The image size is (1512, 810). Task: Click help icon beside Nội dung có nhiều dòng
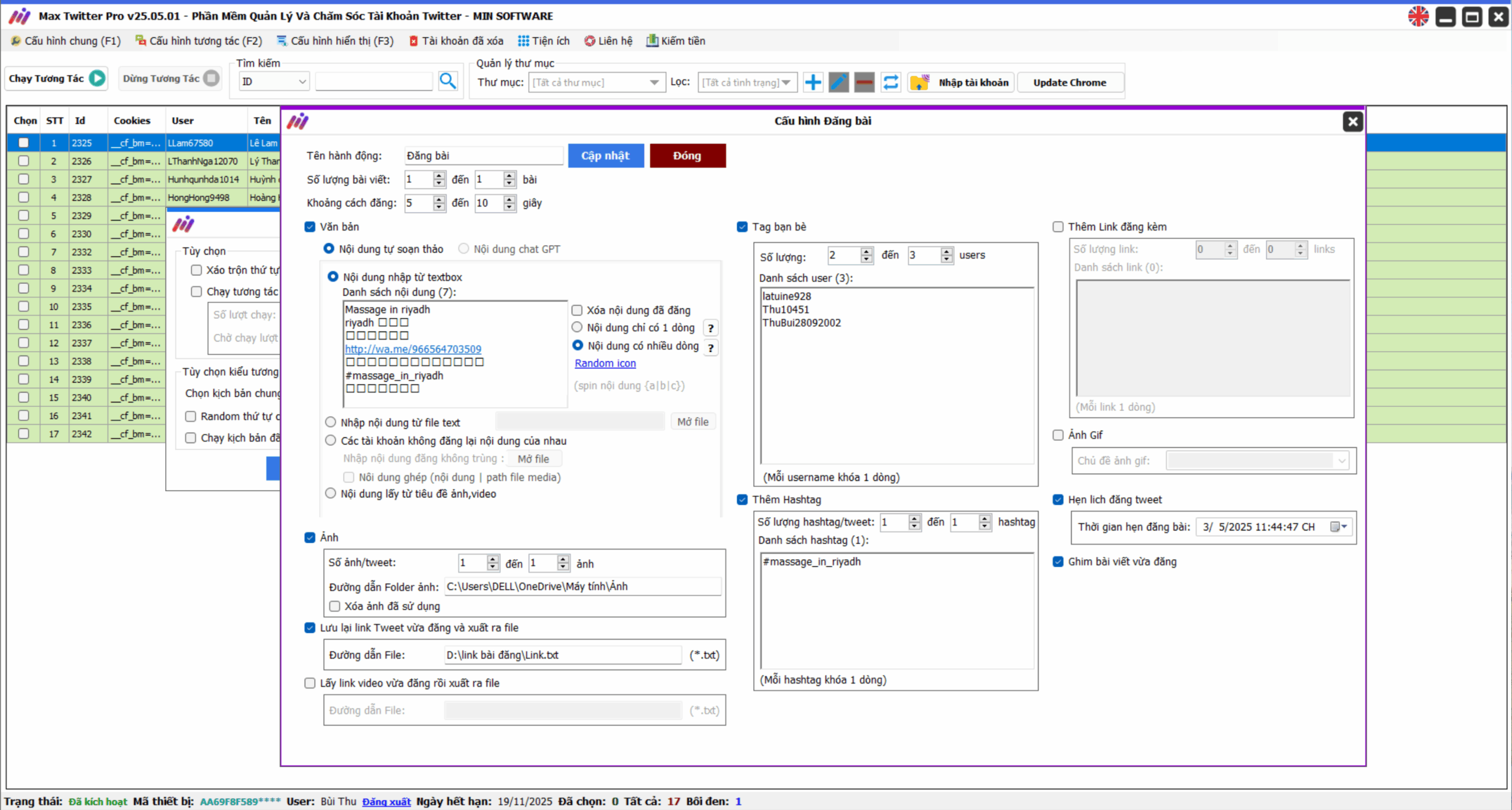point(711,348)
